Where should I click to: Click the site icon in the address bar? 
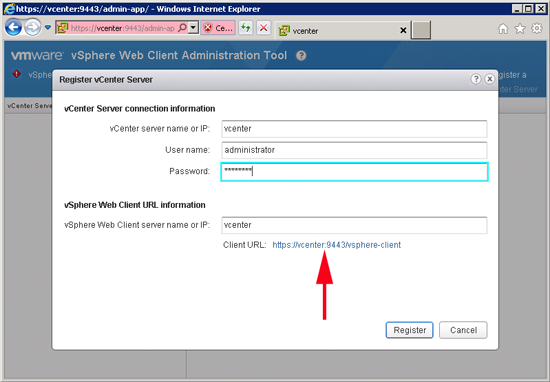[x=62, y=28]
